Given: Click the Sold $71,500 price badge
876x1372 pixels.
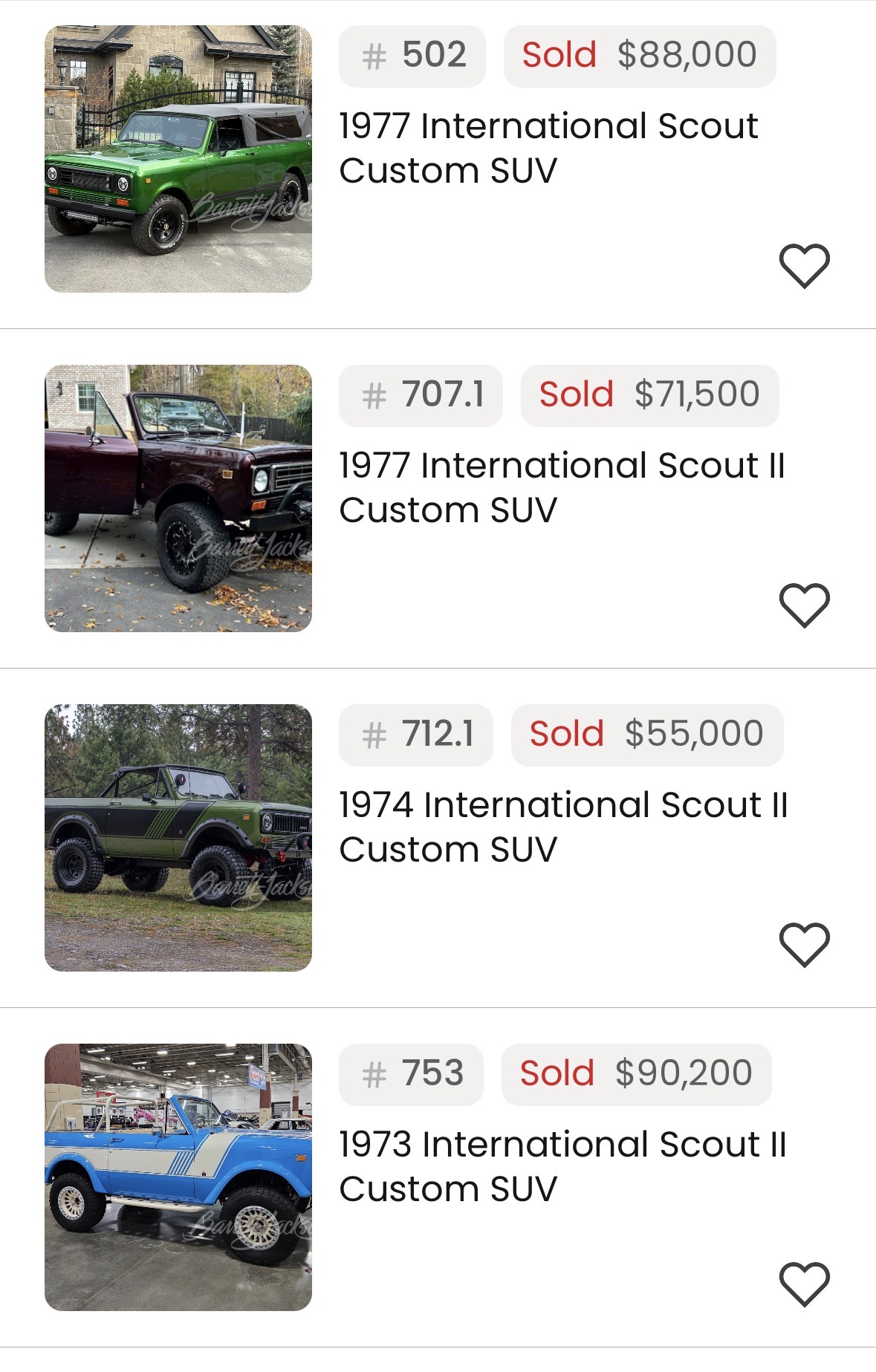Looking at the screenshot, I should 649,395.
